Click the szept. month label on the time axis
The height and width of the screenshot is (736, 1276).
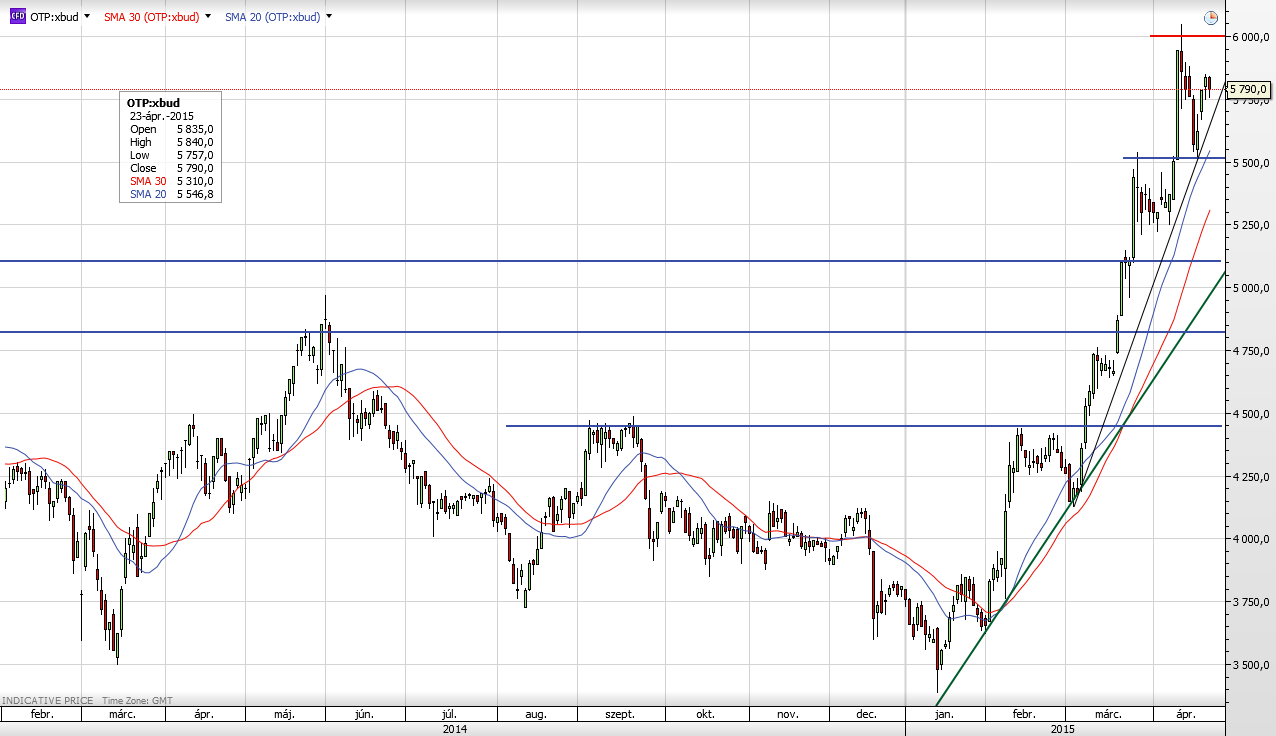(x=620, y=715)
